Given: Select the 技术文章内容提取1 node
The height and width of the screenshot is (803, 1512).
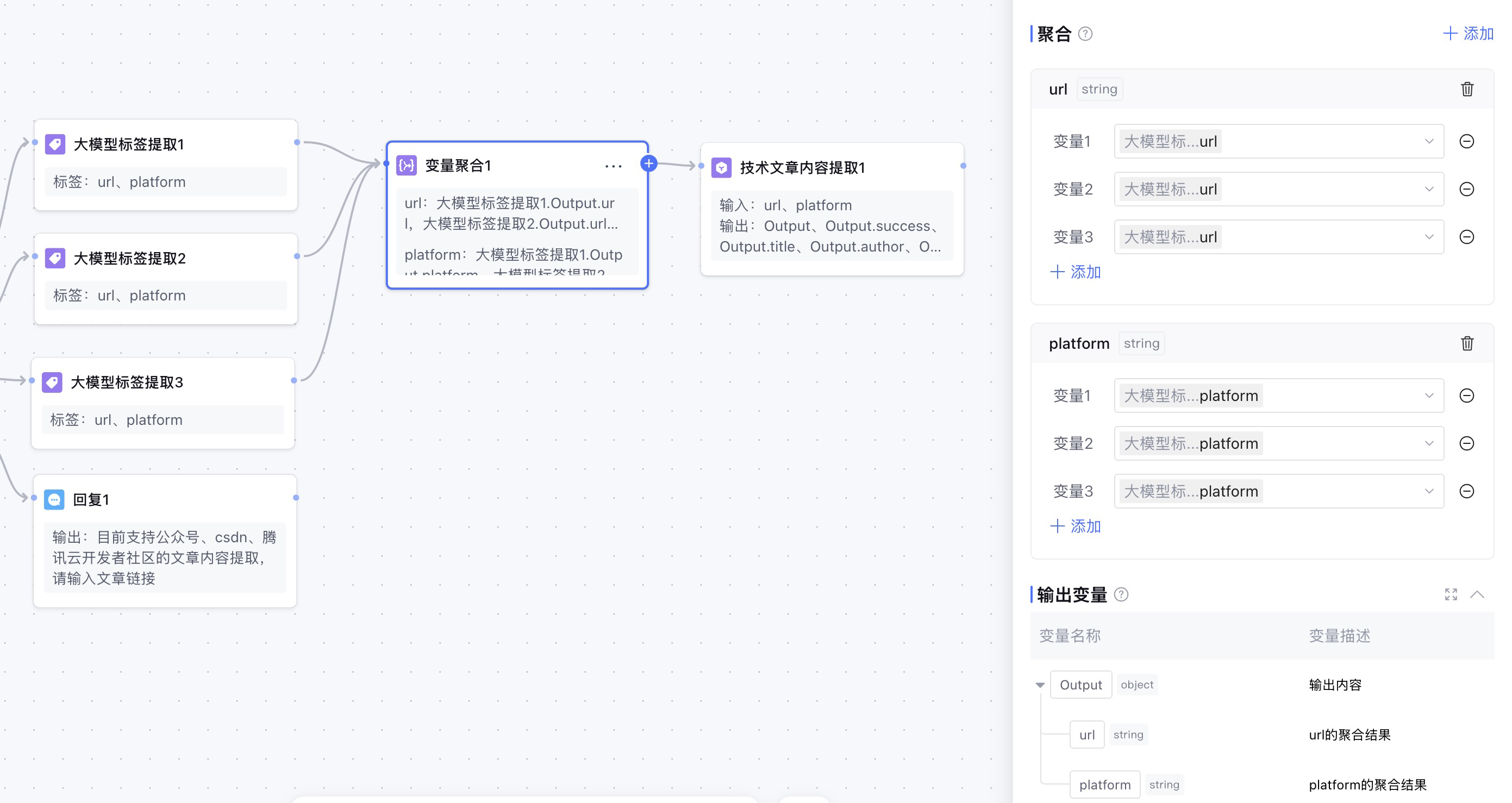Looking at the screenshot, I should (802, 168).
